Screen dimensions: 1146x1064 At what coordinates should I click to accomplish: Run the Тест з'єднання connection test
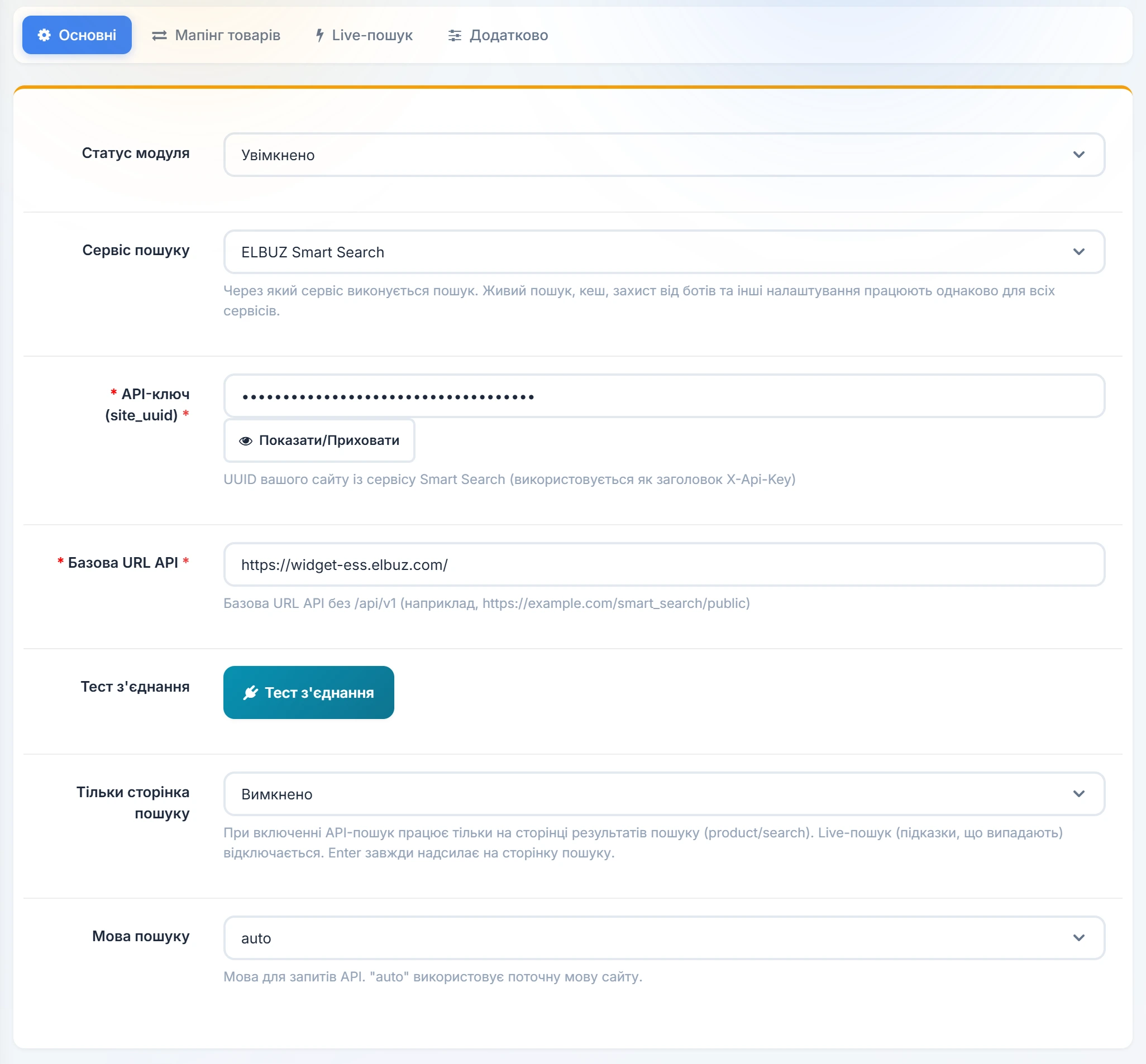coord(308,693)
